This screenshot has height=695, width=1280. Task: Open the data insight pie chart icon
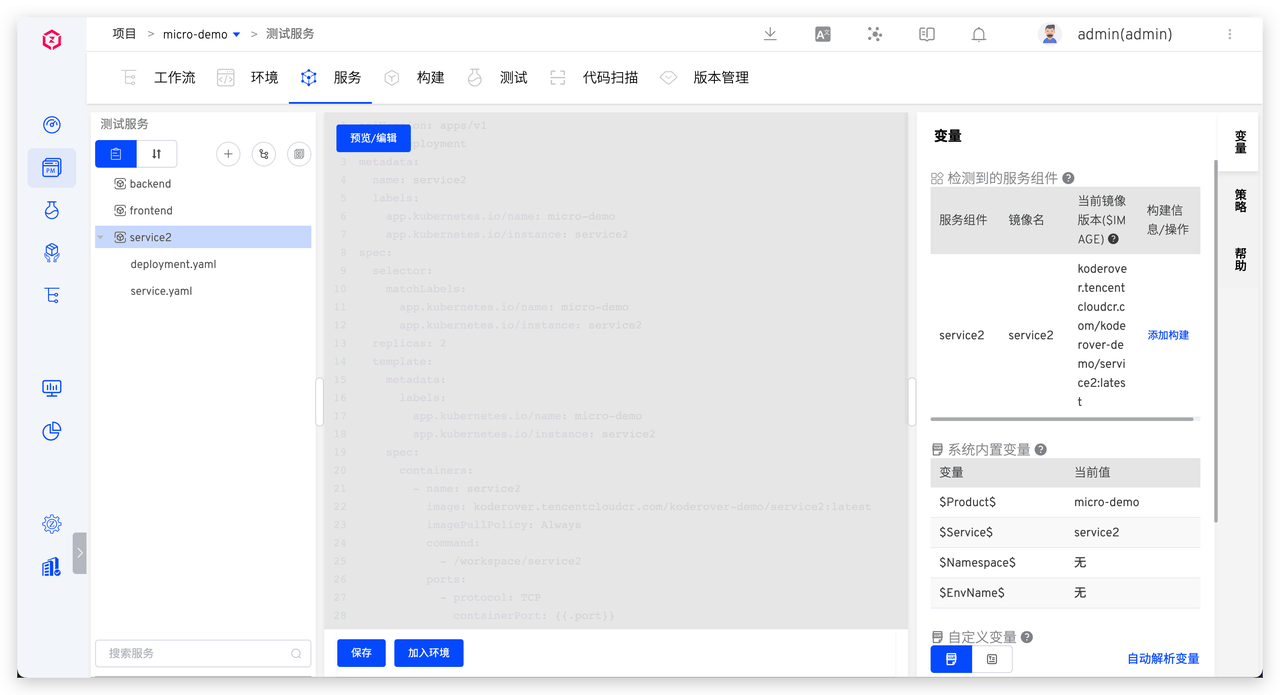(52, 431)
